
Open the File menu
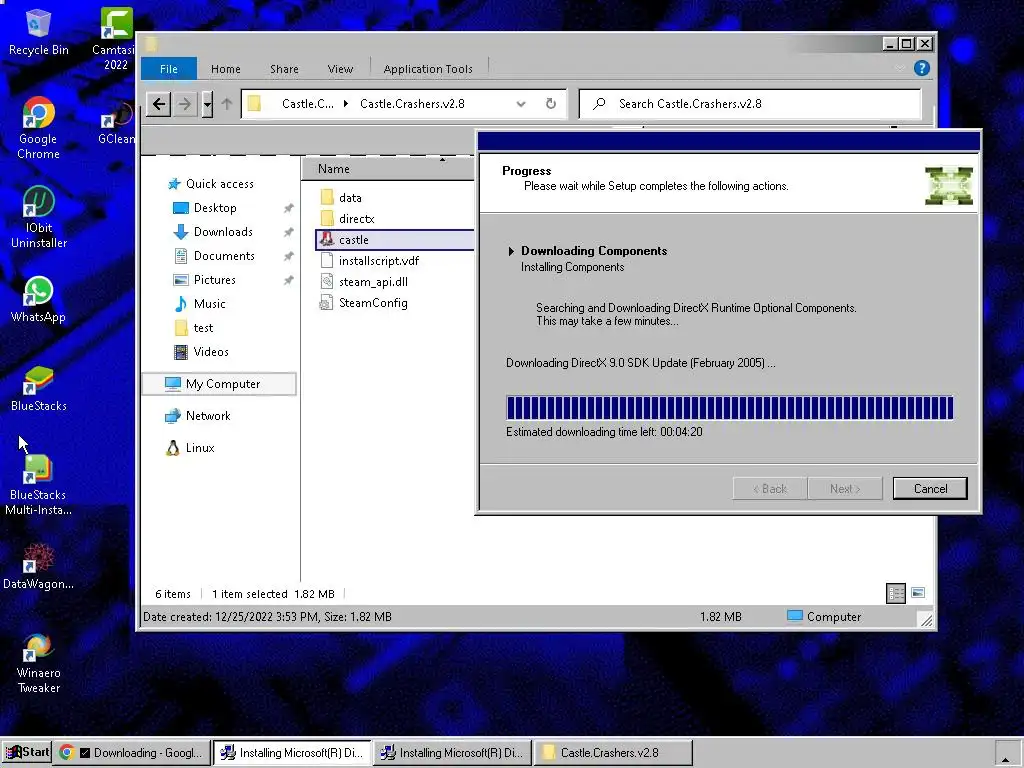pos(168,69)
